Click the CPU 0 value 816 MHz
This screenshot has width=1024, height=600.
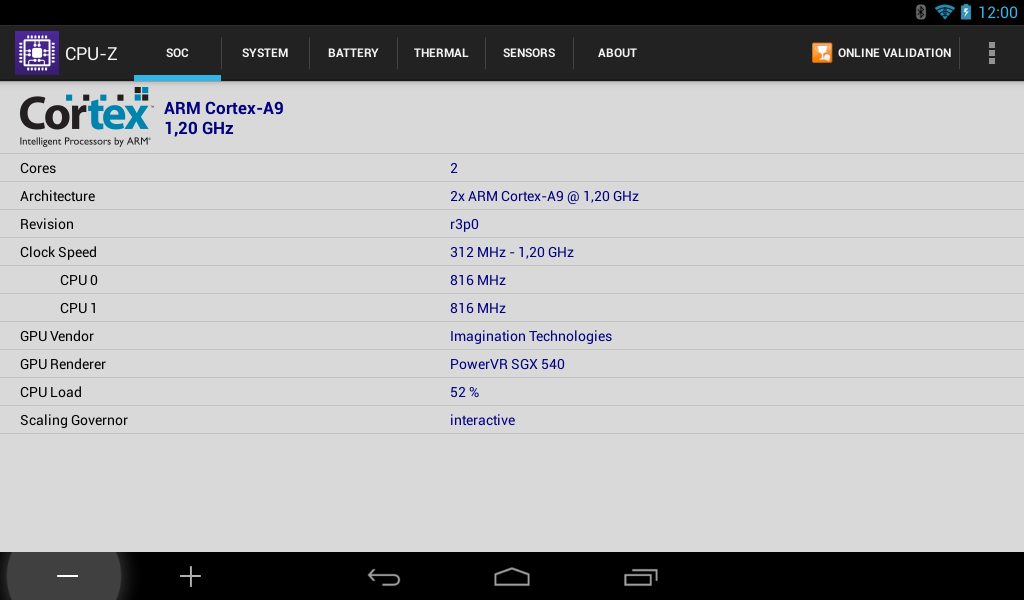[477, 281]
